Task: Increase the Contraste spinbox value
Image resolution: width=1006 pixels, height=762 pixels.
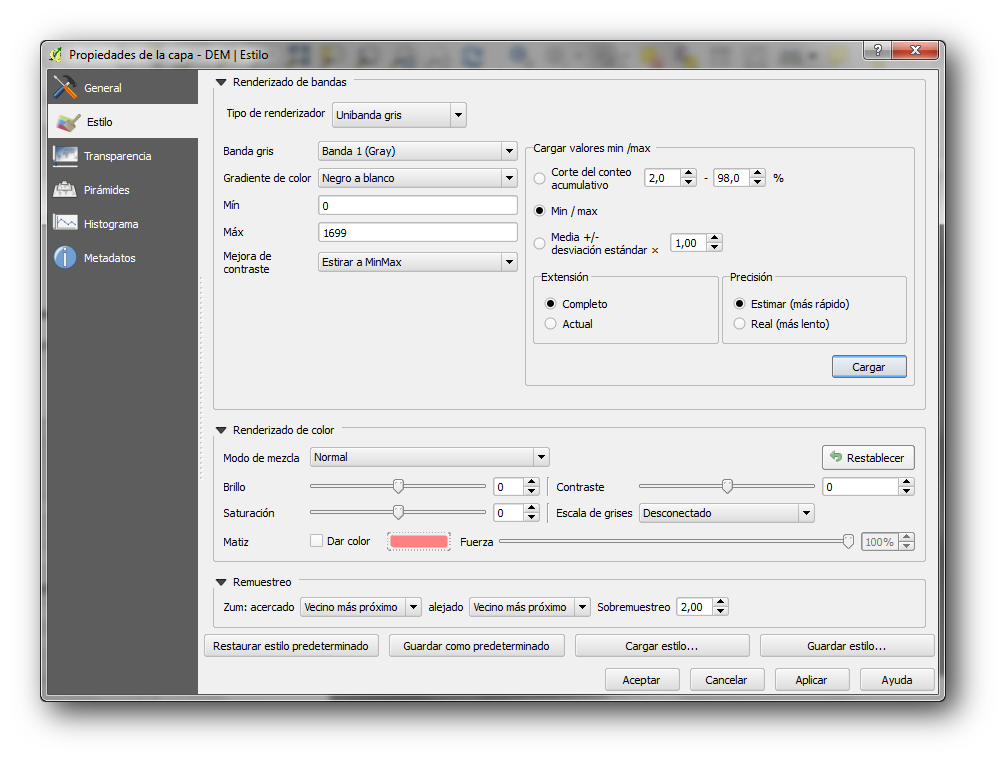Action: point(906,482)
